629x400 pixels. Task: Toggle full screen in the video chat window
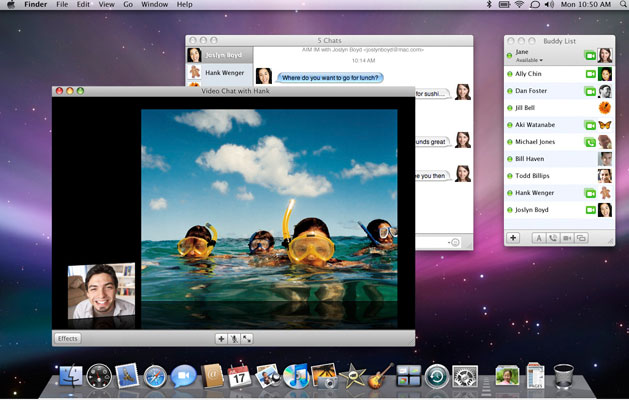point(247,338)
